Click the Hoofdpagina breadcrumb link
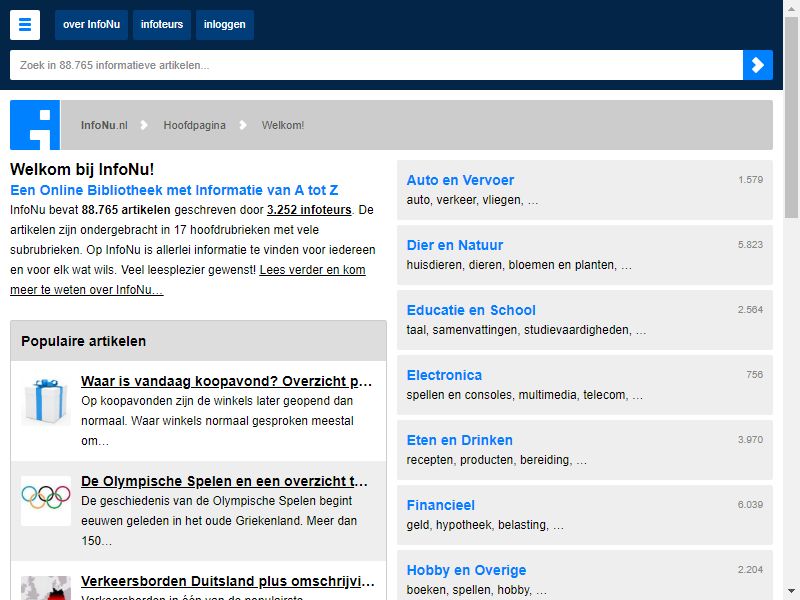This screenshot has width=800, height=600. (x=194, y=125)
